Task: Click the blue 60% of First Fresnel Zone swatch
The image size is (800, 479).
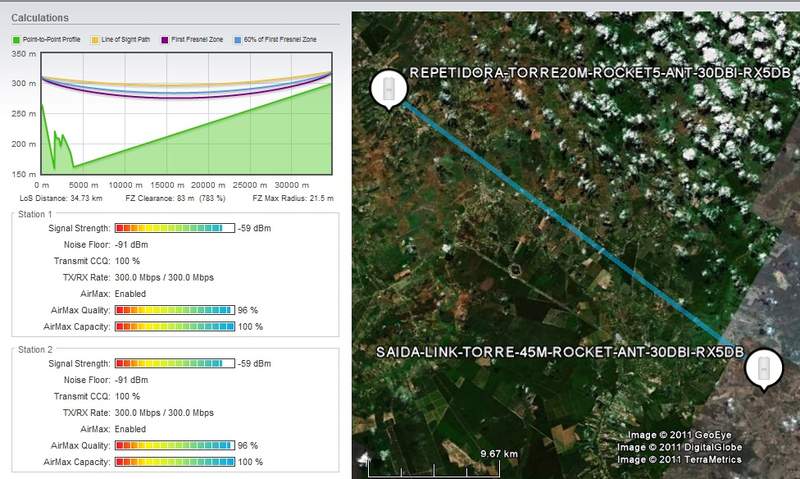Action: click(237, 40)
